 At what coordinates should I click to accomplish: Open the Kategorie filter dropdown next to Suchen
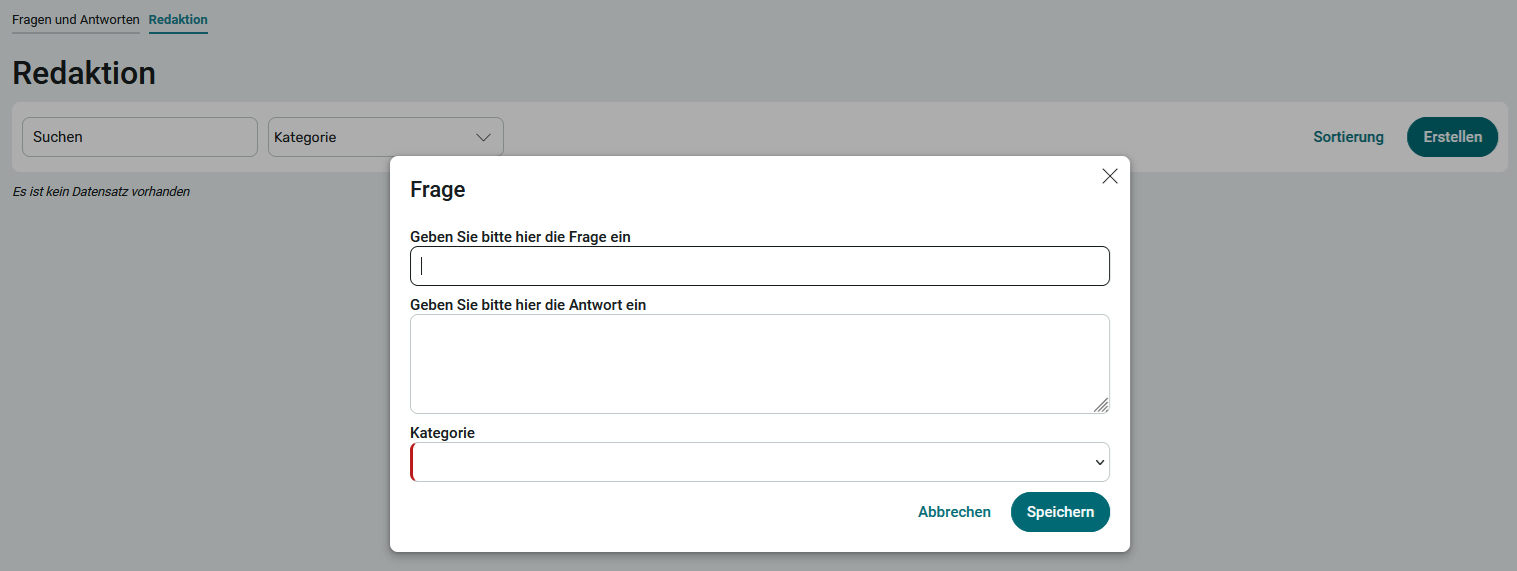[x=385, y=137]
